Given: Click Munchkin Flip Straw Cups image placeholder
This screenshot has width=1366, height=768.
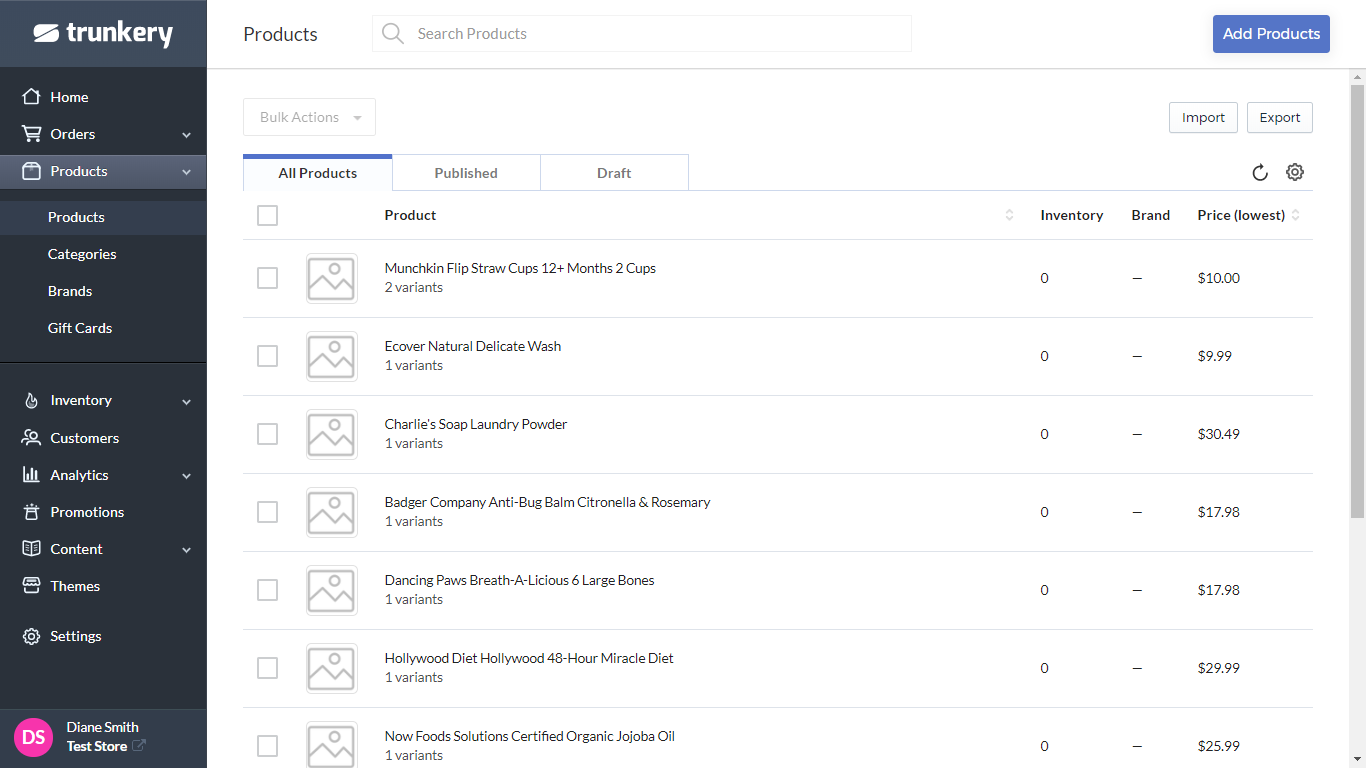Looking at the screenshot, I should click(x=331, y=278).
